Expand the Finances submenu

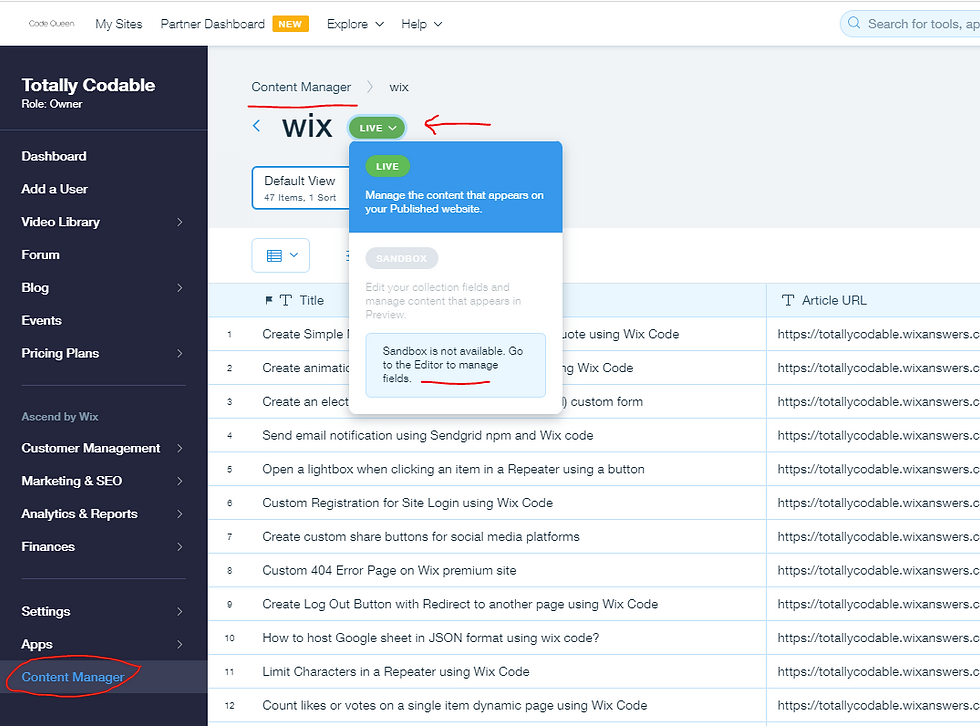point(180,547)
